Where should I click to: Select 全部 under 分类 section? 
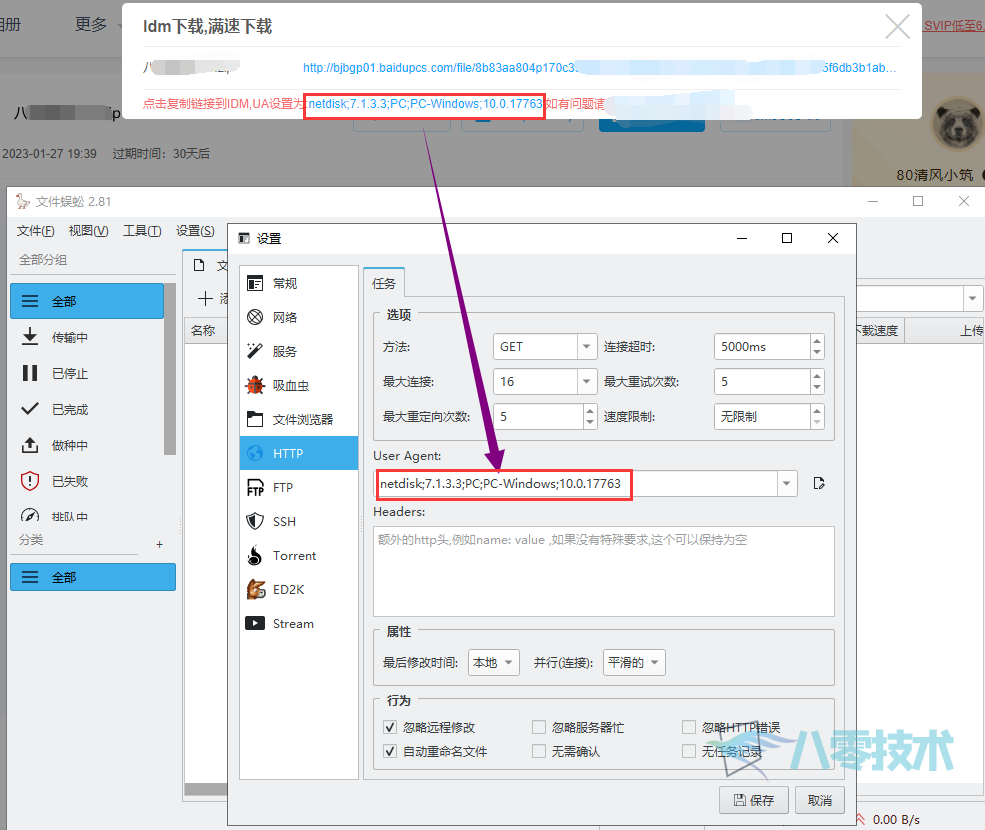(x=93, y=577)
